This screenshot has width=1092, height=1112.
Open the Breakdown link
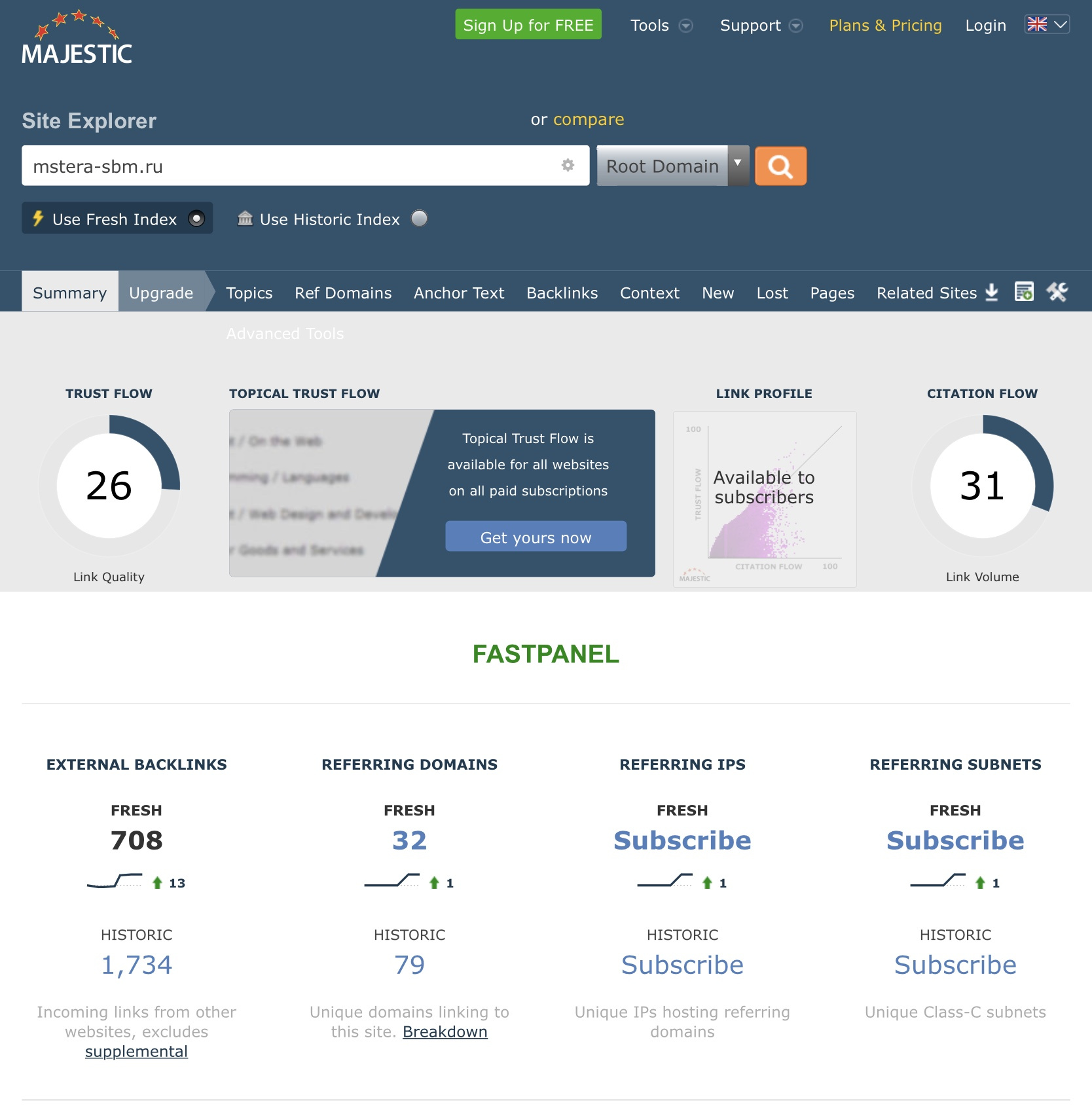pos(445,1031)
